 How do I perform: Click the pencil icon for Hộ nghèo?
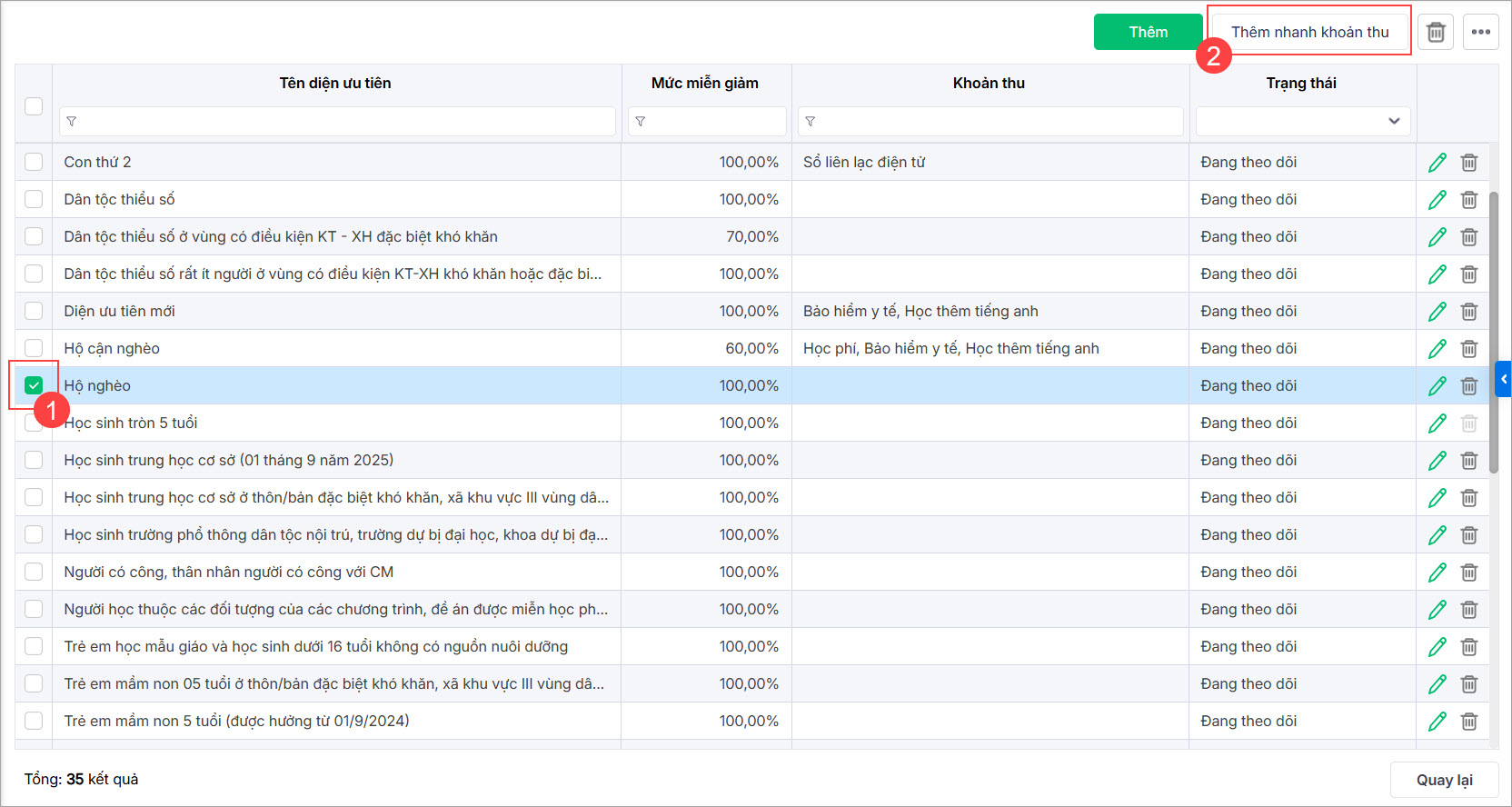[x=1437, y=386]
